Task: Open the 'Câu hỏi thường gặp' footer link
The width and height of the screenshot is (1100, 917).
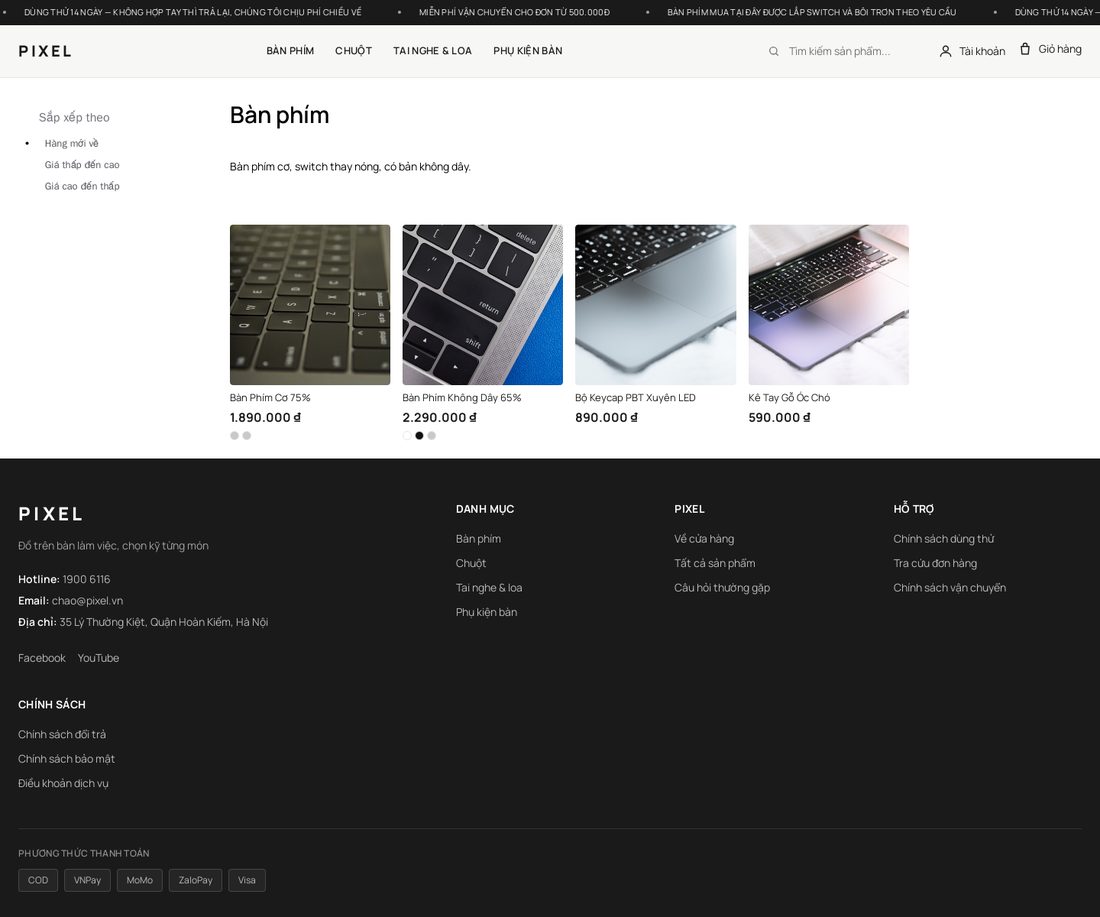Action: [x=722, y=588]
